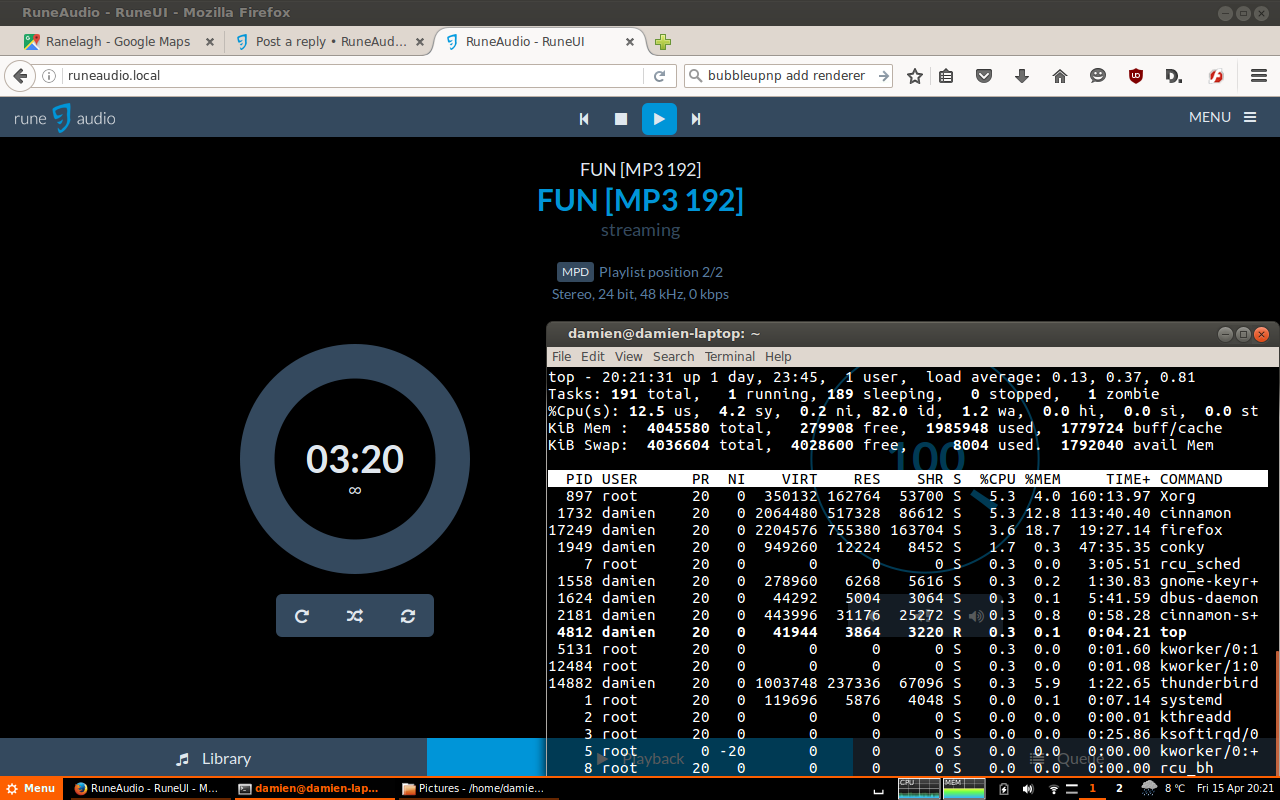Open the Library tab
Screen dimensions: 1280x800
[213, 758]
